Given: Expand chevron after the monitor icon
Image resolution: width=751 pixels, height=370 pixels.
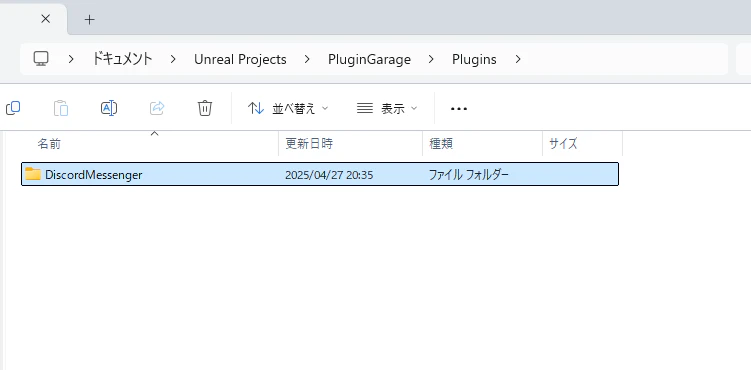Looking at the screenshot, I should click(71, 59).
